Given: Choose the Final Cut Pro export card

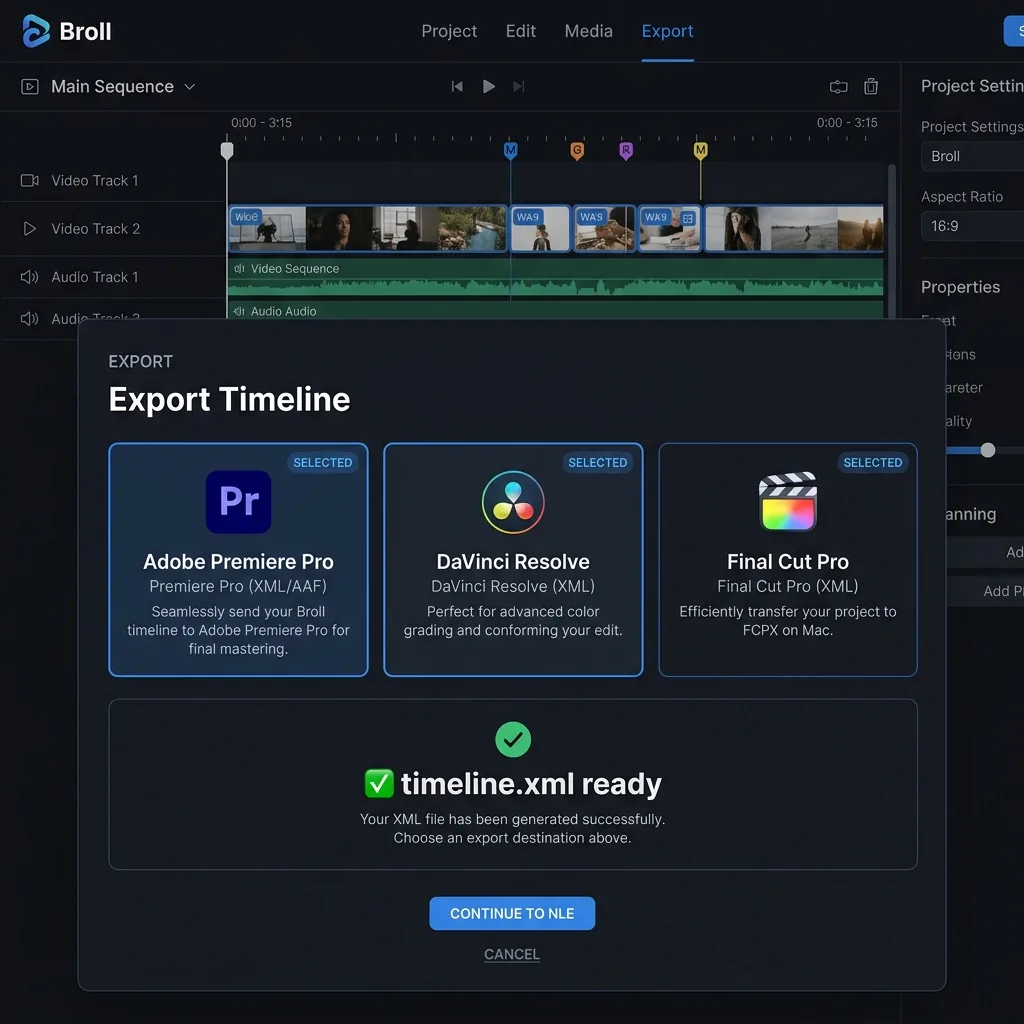Looking at the screenshot, I should (x=788, y=560).
